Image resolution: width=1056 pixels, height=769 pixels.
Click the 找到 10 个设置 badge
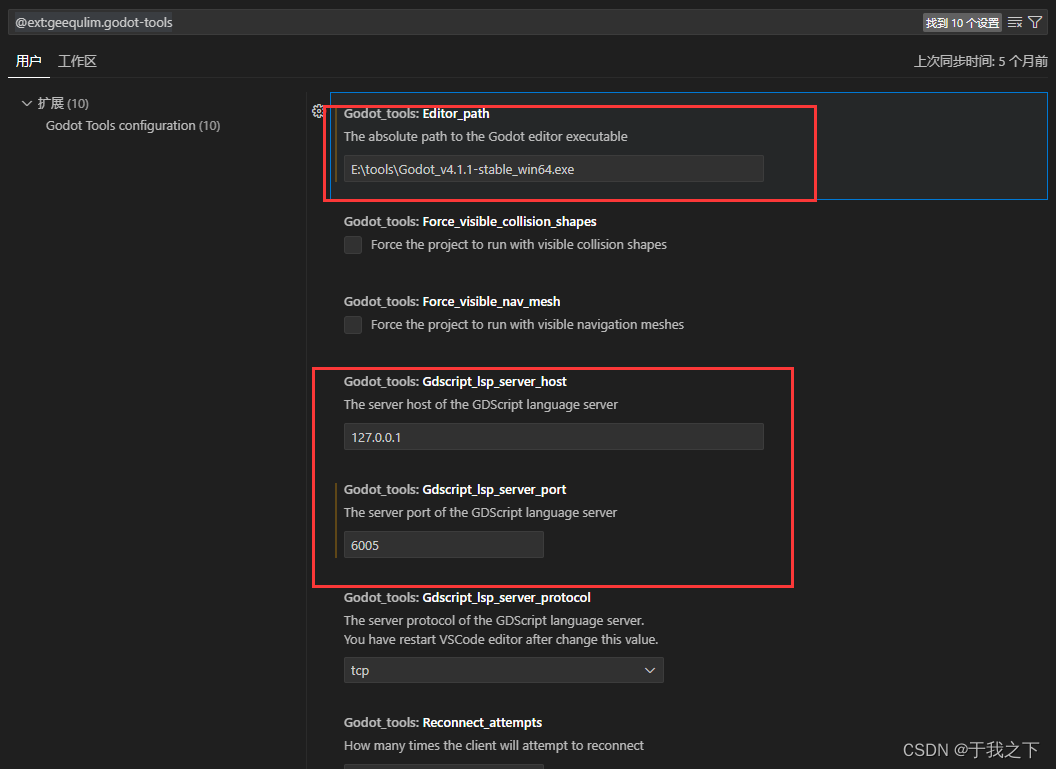click(961, 21)
